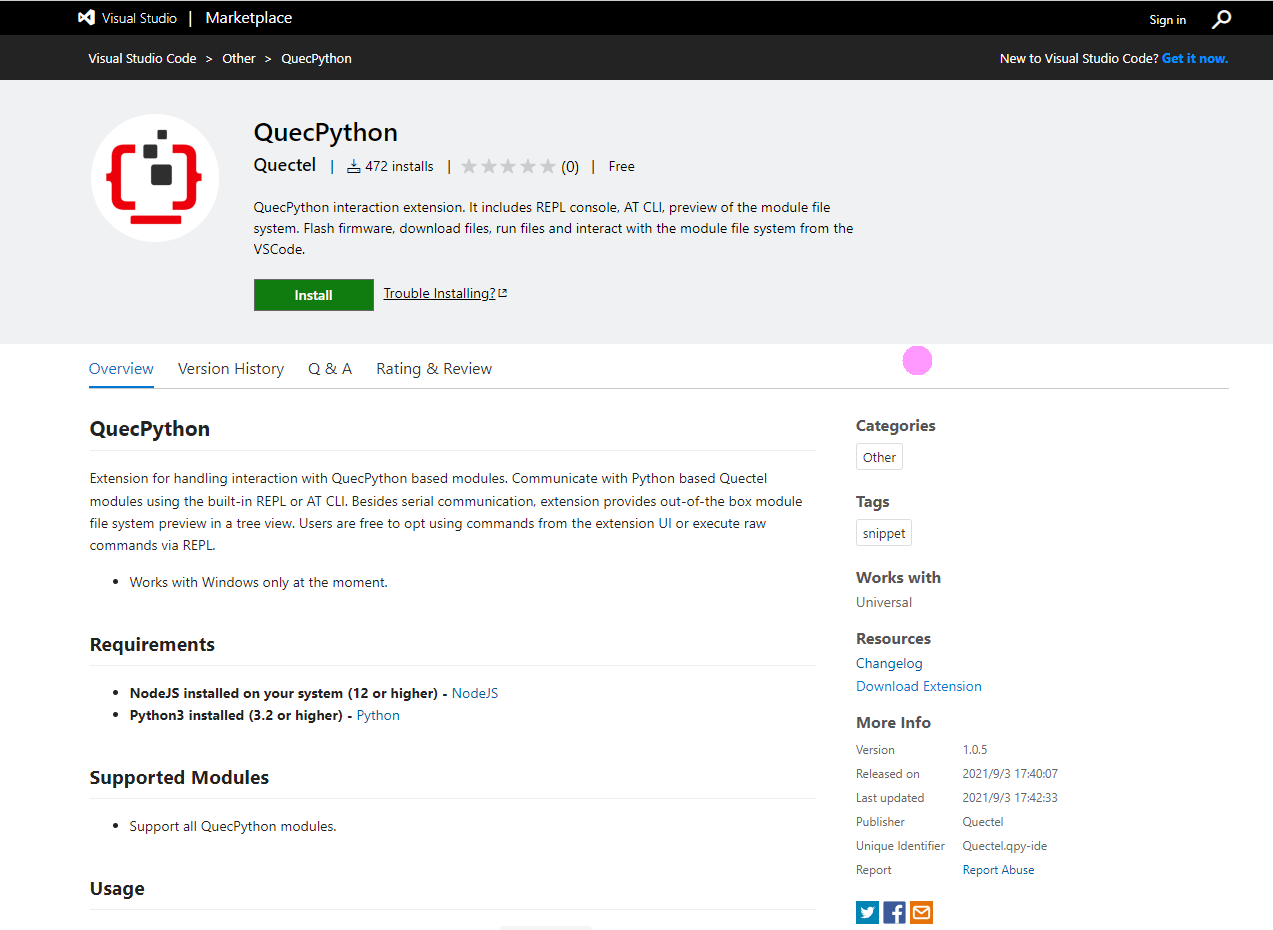Click Sign in

[1167, 20]
